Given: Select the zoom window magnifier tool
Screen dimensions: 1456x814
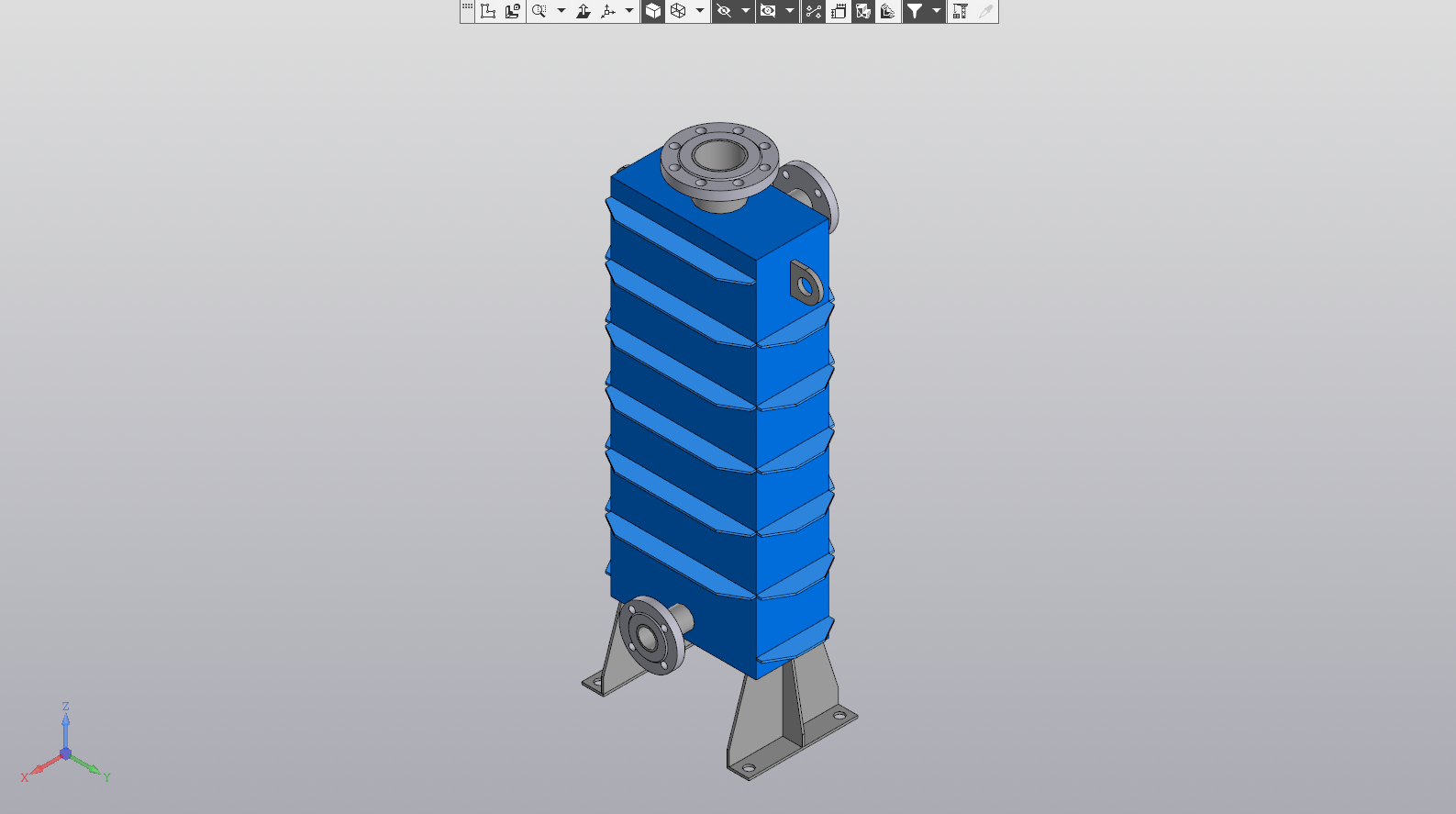Looking at the screenshot, I should (x=539, y=11).
